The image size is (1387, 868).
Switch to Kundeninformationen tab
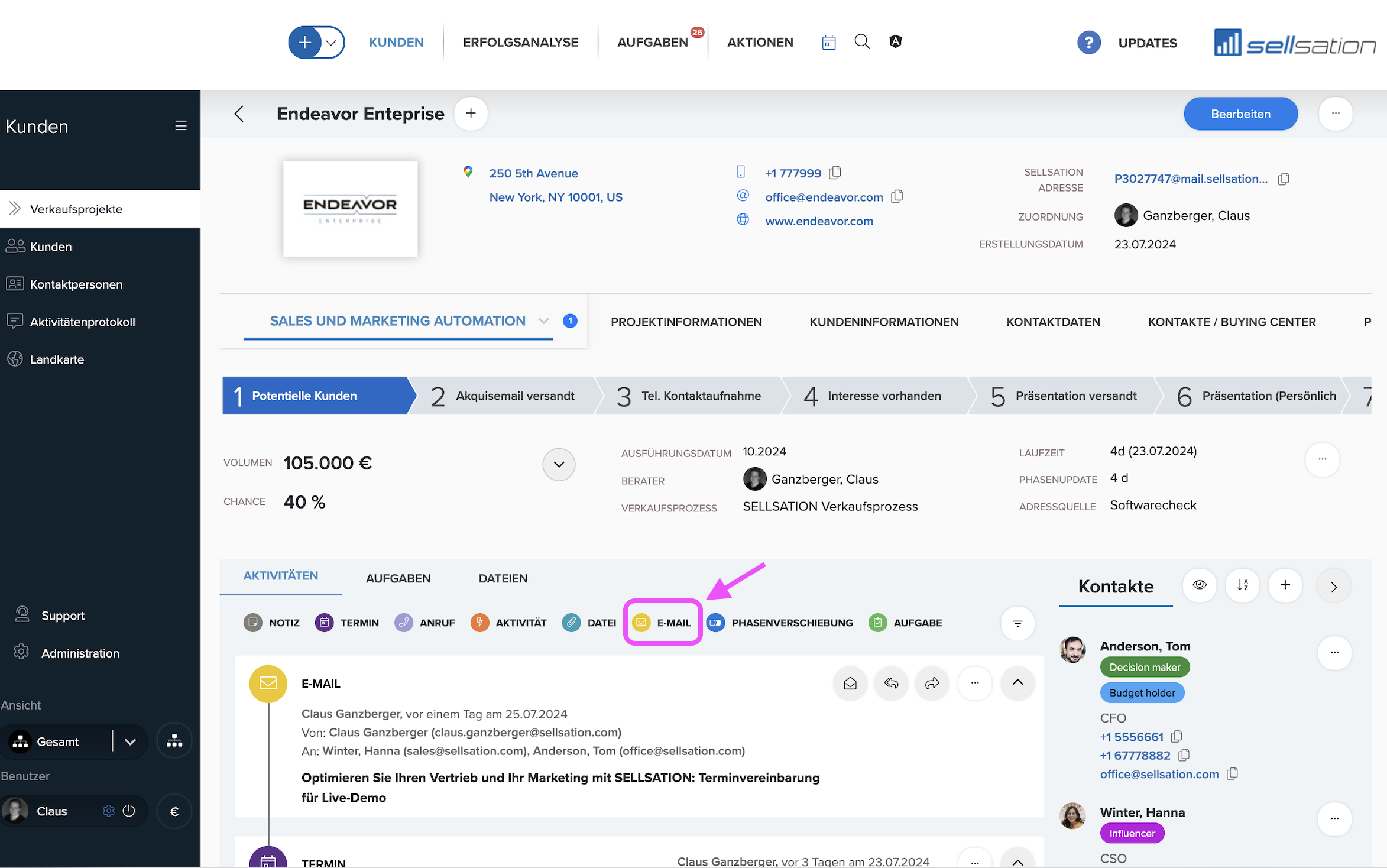(884, 322)
